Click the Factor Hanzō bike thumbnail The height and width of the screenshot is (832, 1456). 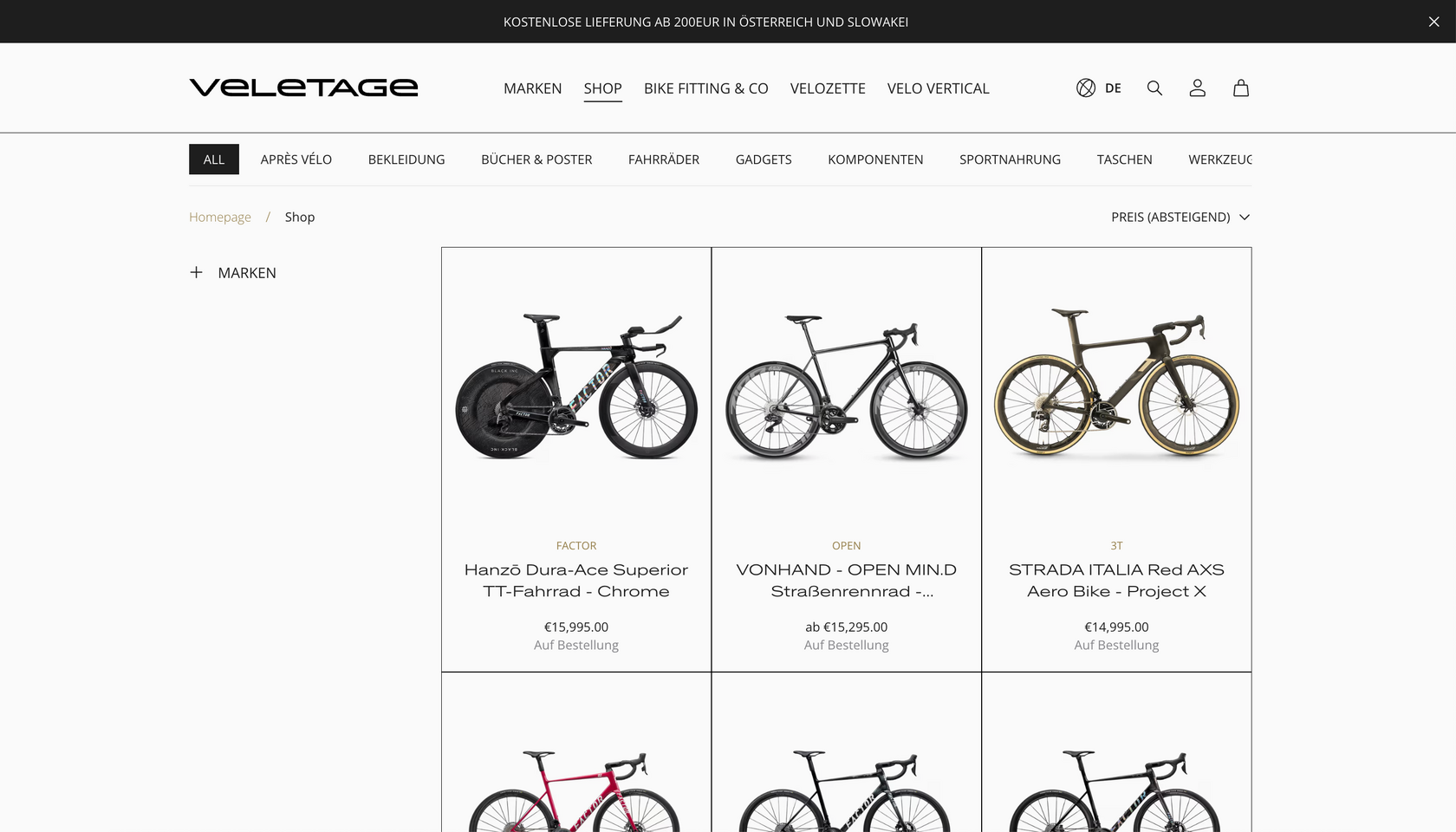coord(576,387)
